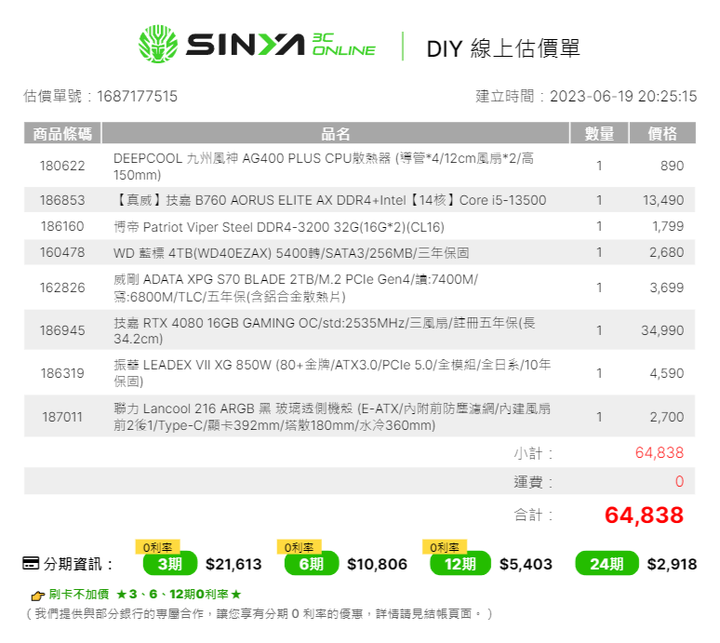Select the Lancool 216 ARGB case name
The width and height of the screenshot is (720, 643).
click(332, 417)
